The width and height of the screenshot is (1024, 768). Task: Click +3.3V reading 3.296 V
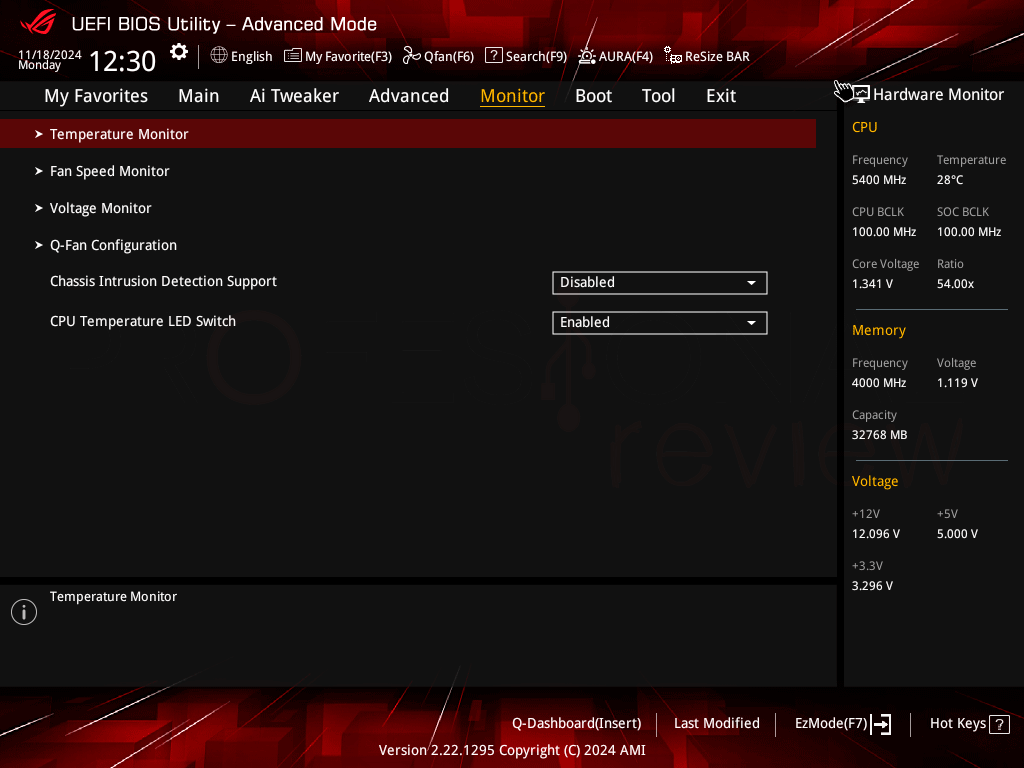(x=872, y=586)
